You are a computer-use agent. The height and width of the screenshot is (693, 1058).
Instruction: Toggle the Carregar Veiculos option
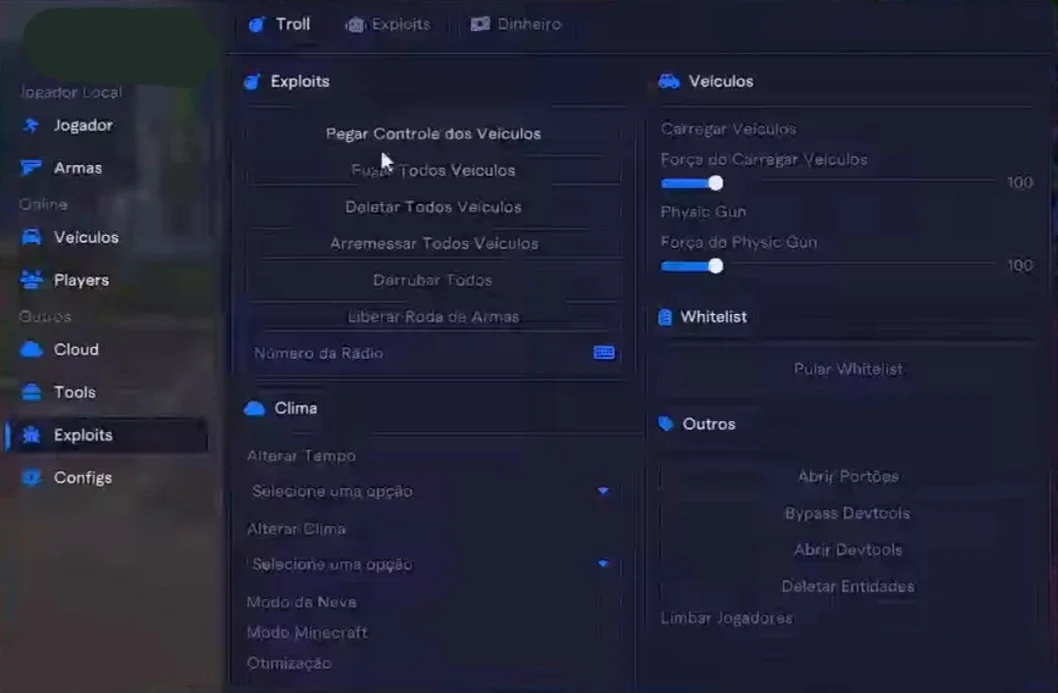[729, 129]
